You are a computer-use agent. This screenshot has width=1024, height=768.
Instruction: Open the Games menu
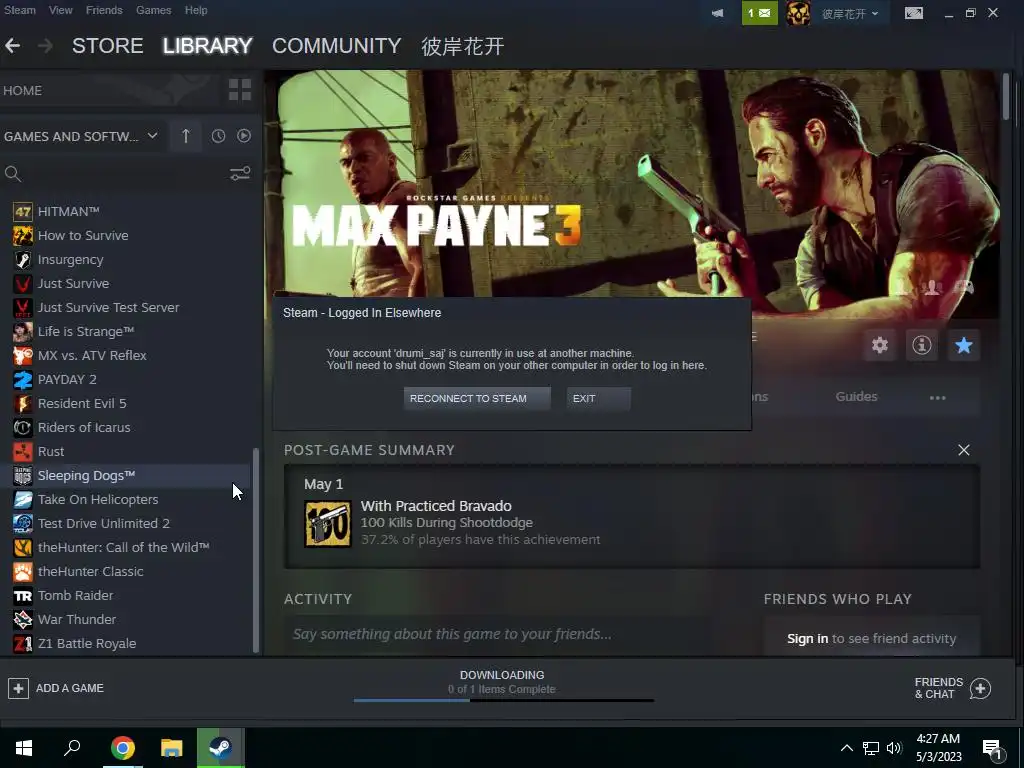[x=153, y=10]
